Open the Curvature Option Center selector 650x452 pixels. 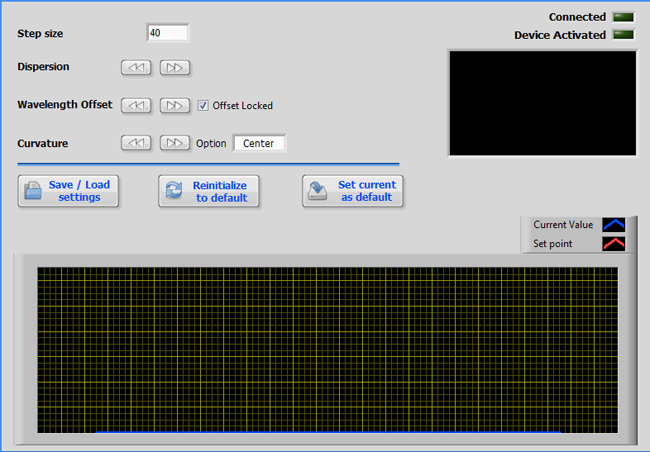pyautogui.click(x=259, y=143)
